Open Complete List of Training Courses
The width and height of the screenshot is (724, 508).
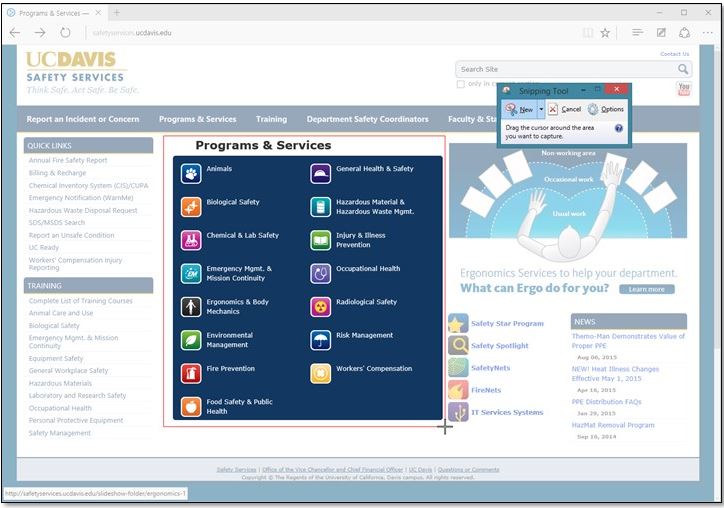80,301
